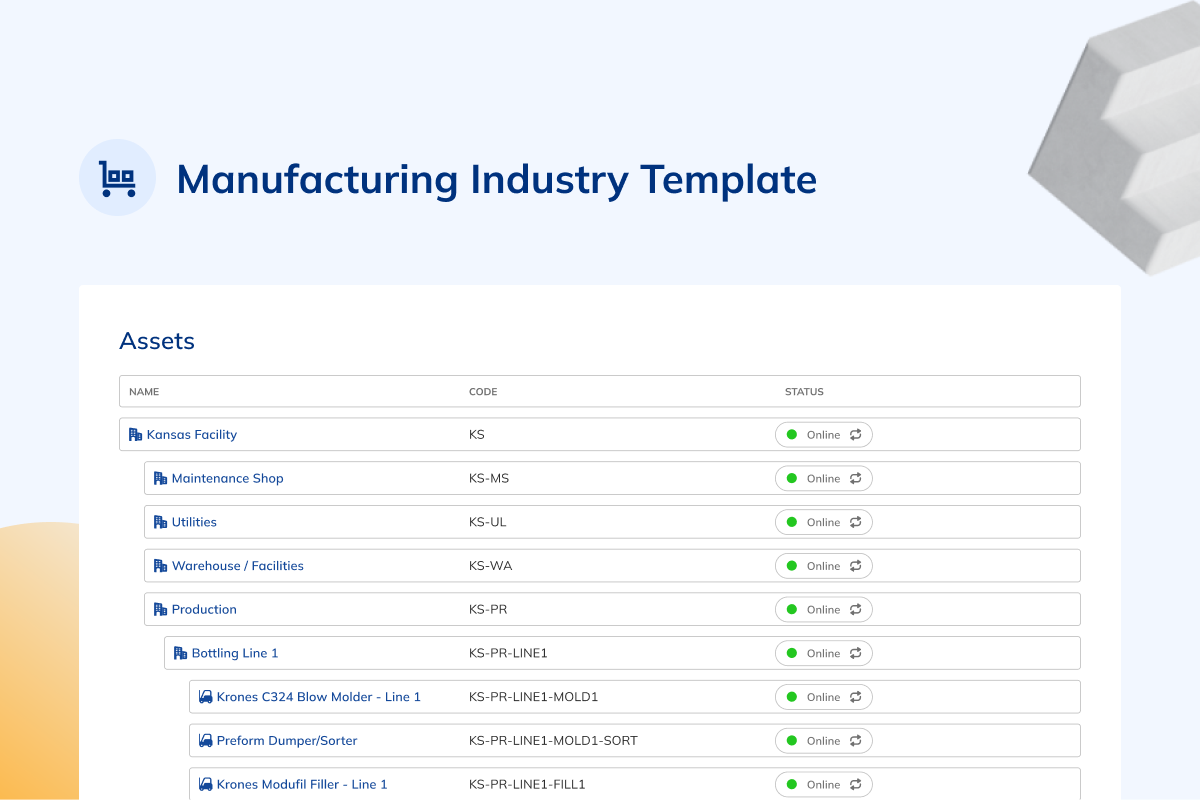This screenshot has height=800, width=1200.
Task: Open the Kansas Facility asset
Action: (192, 435)
